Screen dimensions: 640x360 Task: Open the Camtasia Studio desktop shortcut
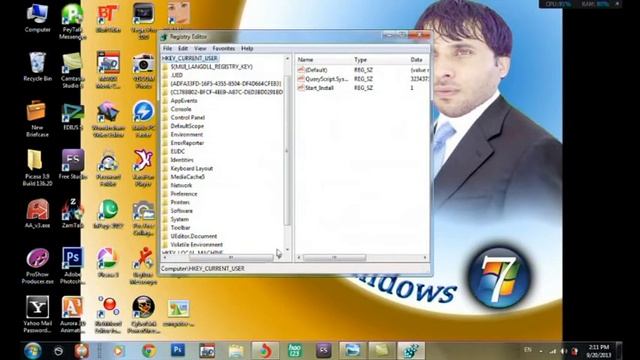pos(72,70)
